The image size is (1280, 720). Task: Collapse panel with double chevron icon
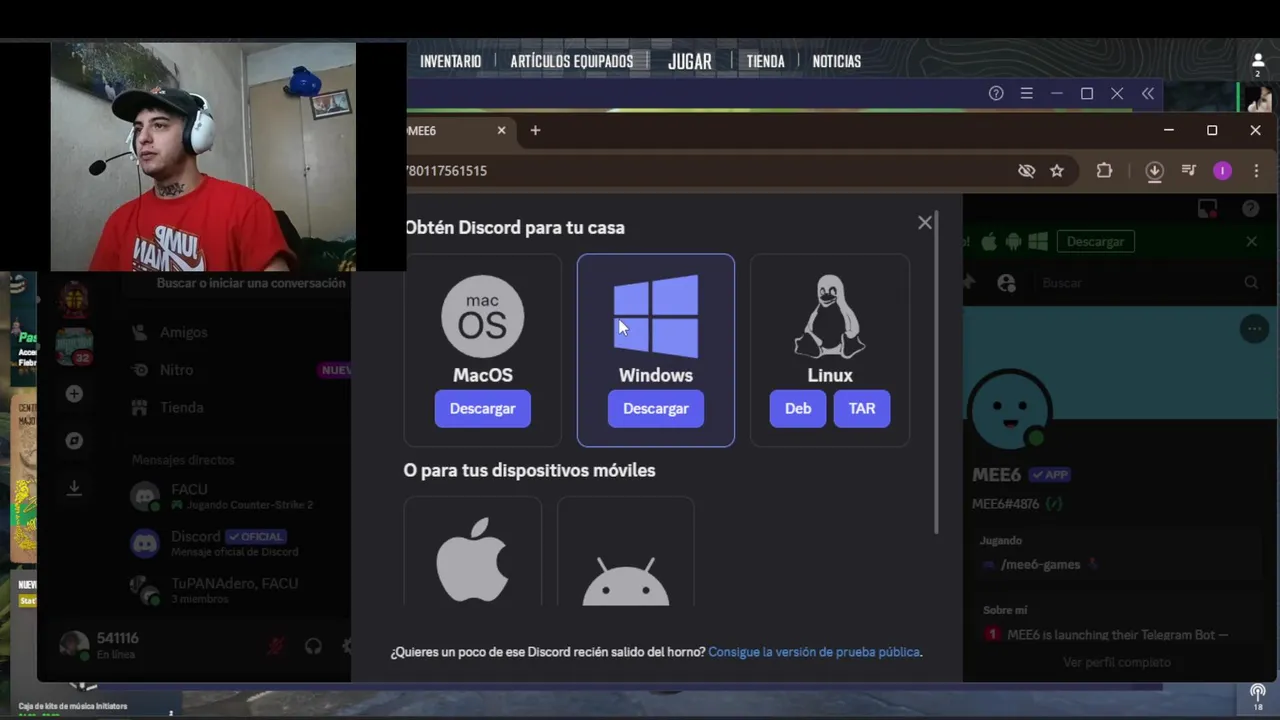1148,93
